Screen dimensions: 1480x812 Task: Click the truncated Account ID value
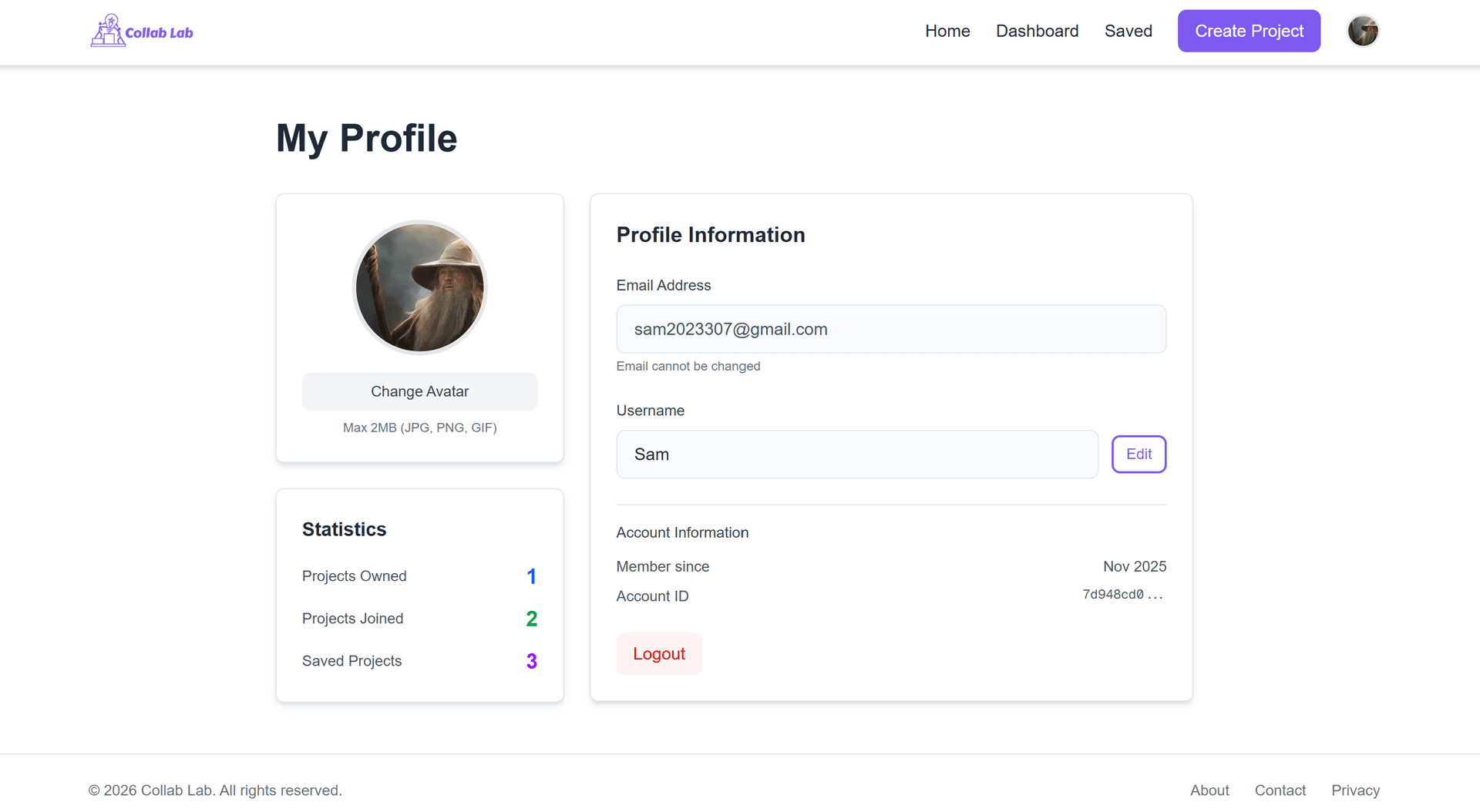[x=1122, y=595]
